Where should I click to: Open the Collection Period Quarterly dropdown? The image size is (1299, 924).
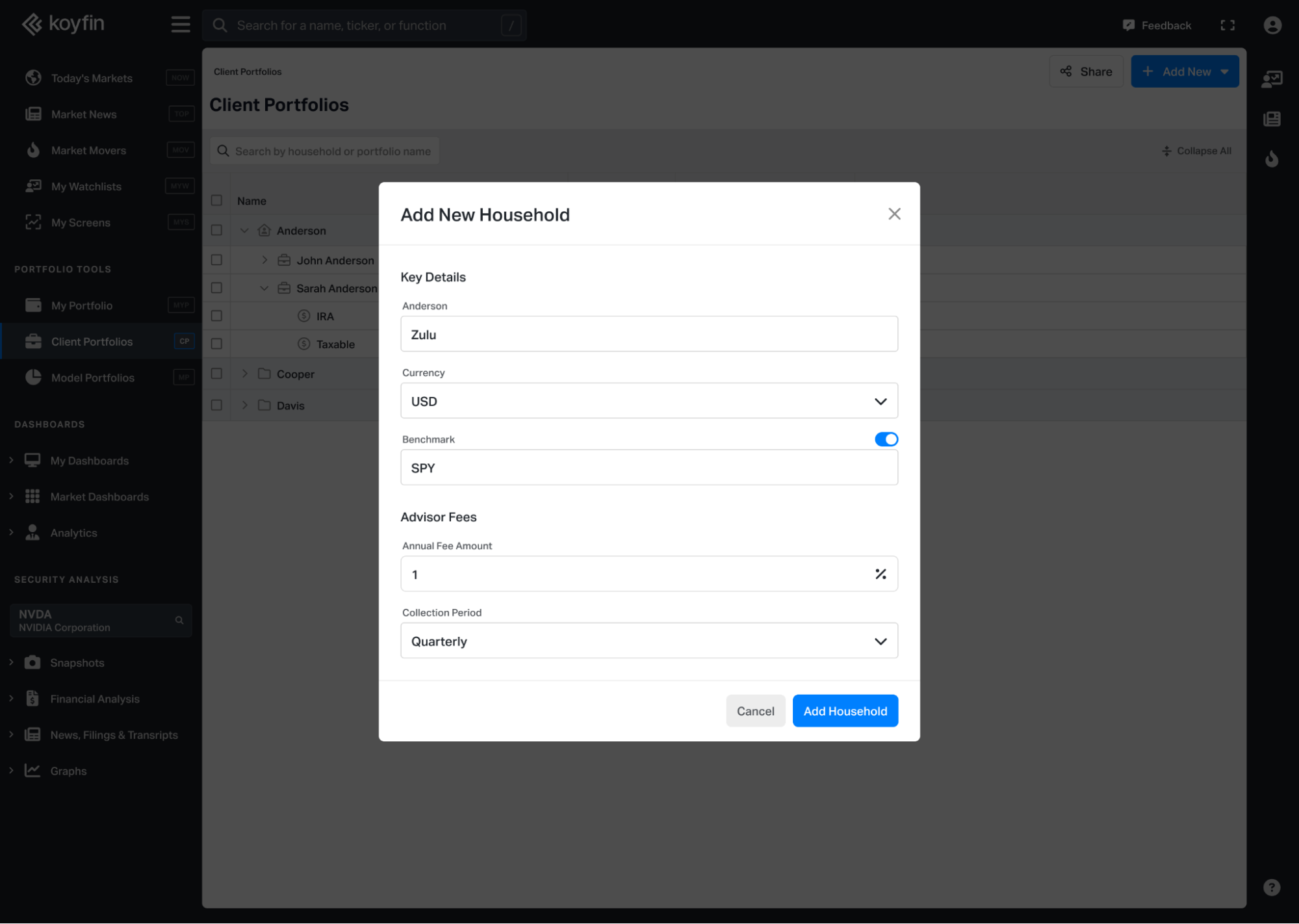point(649,641)
